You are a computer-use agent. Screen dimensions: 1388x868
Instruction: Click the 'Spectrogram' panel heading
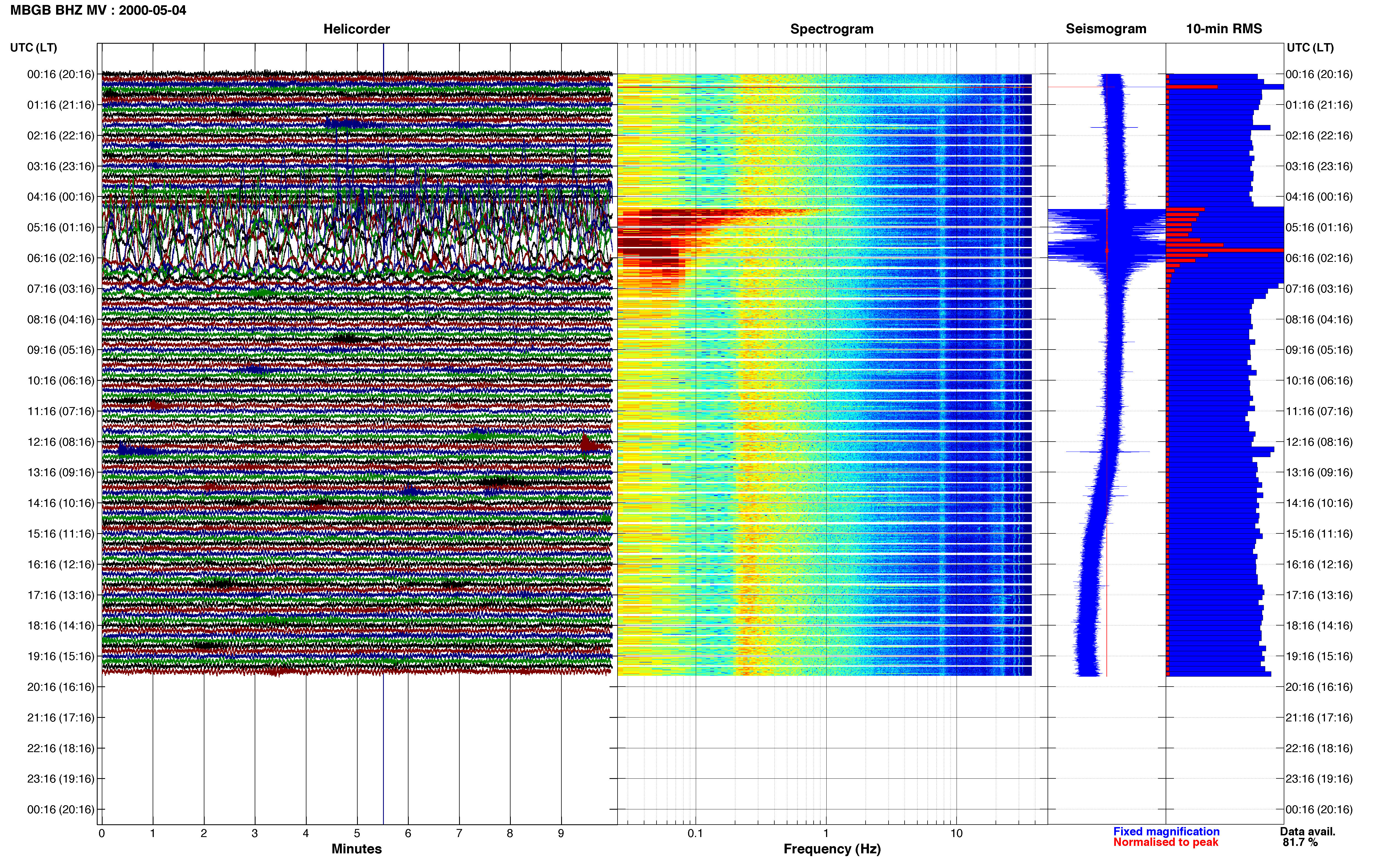832,29
